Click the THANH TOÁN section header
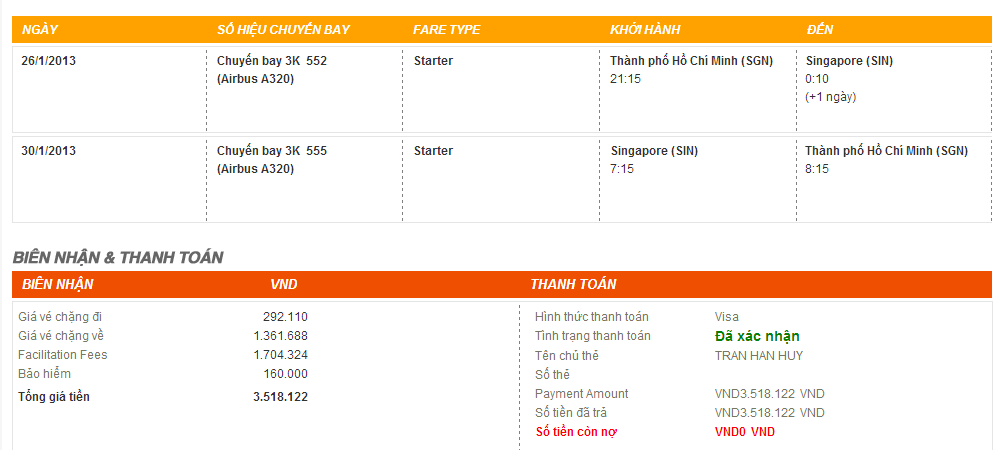 (573, 285)
